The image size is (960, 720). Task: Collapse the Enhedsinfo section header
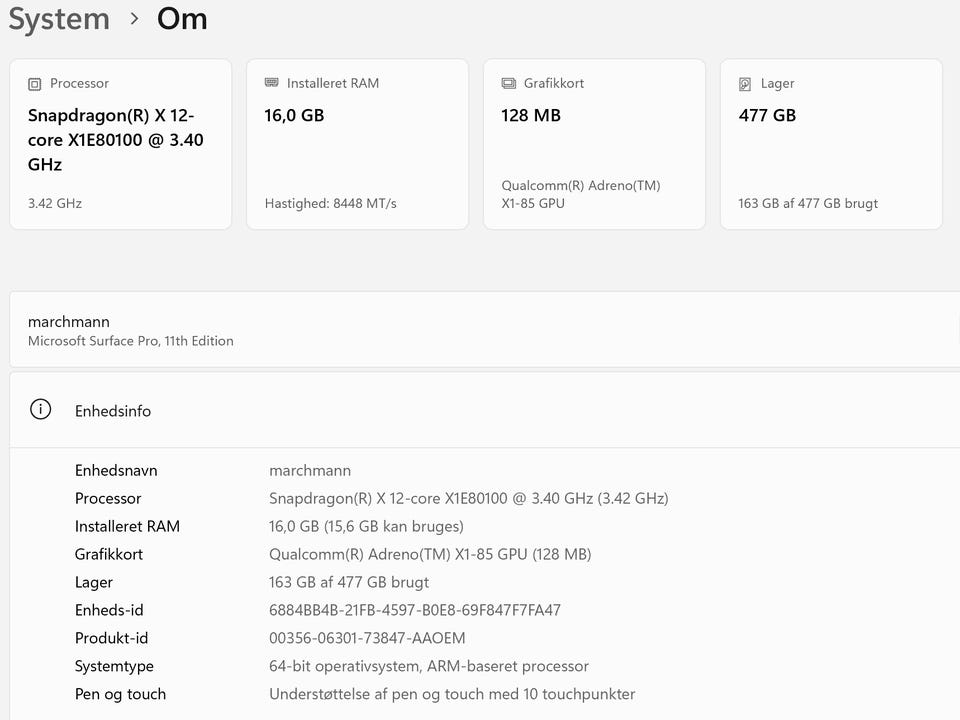pos(485,410)
